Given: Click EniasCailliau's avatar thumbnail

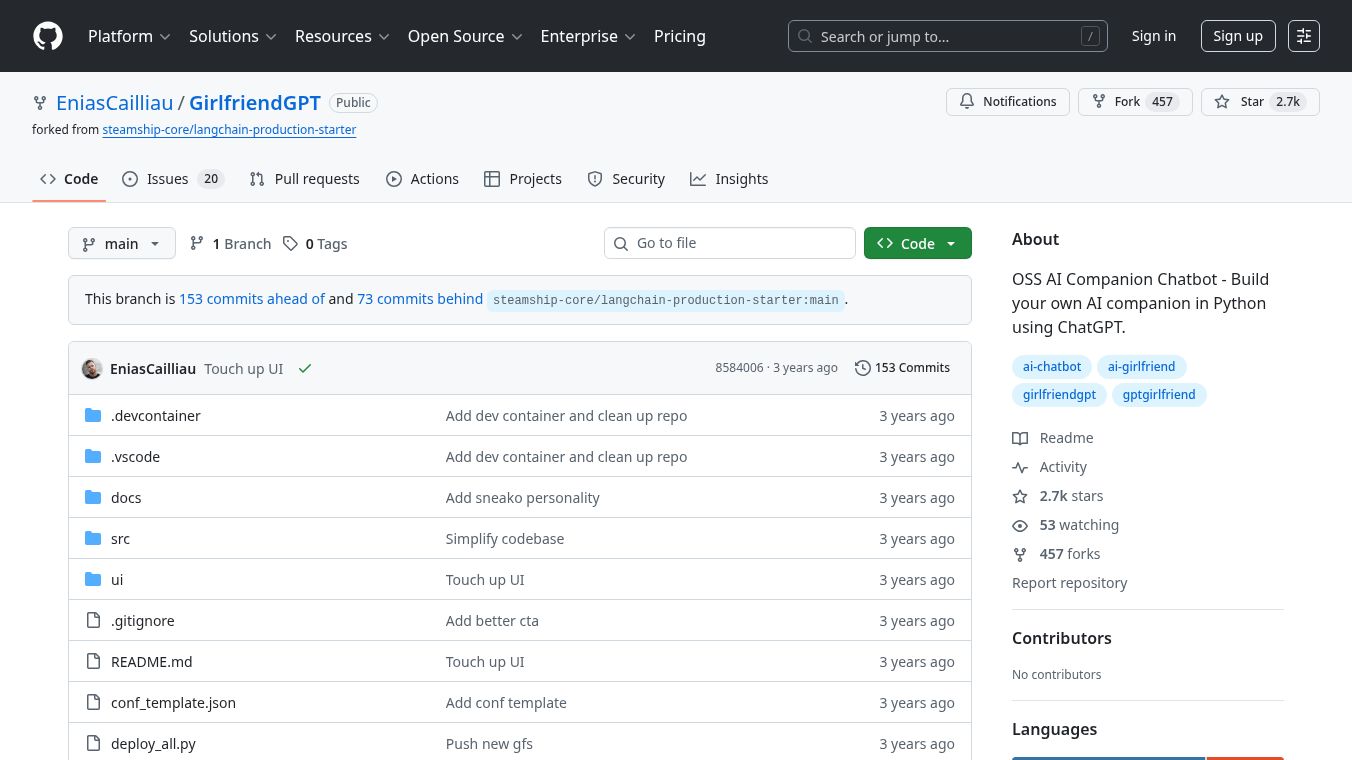Looking at the screenshot, I should [x=92, y=368].
